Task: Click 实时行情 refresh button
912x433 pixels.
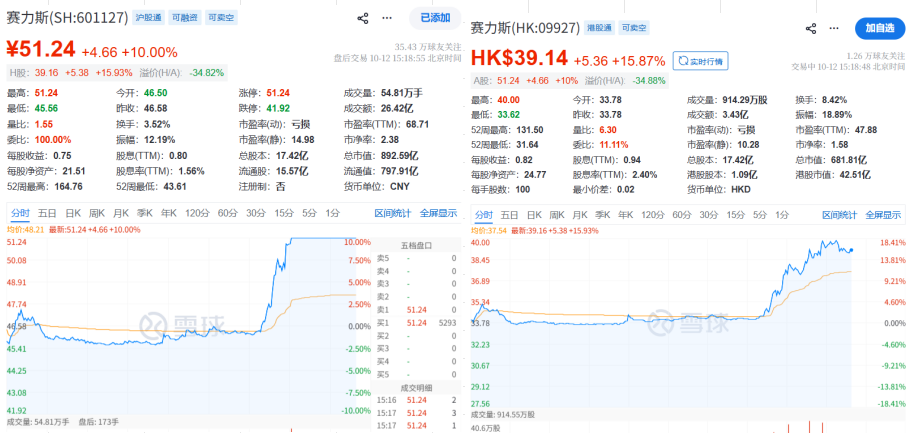Action: (700, 61)
